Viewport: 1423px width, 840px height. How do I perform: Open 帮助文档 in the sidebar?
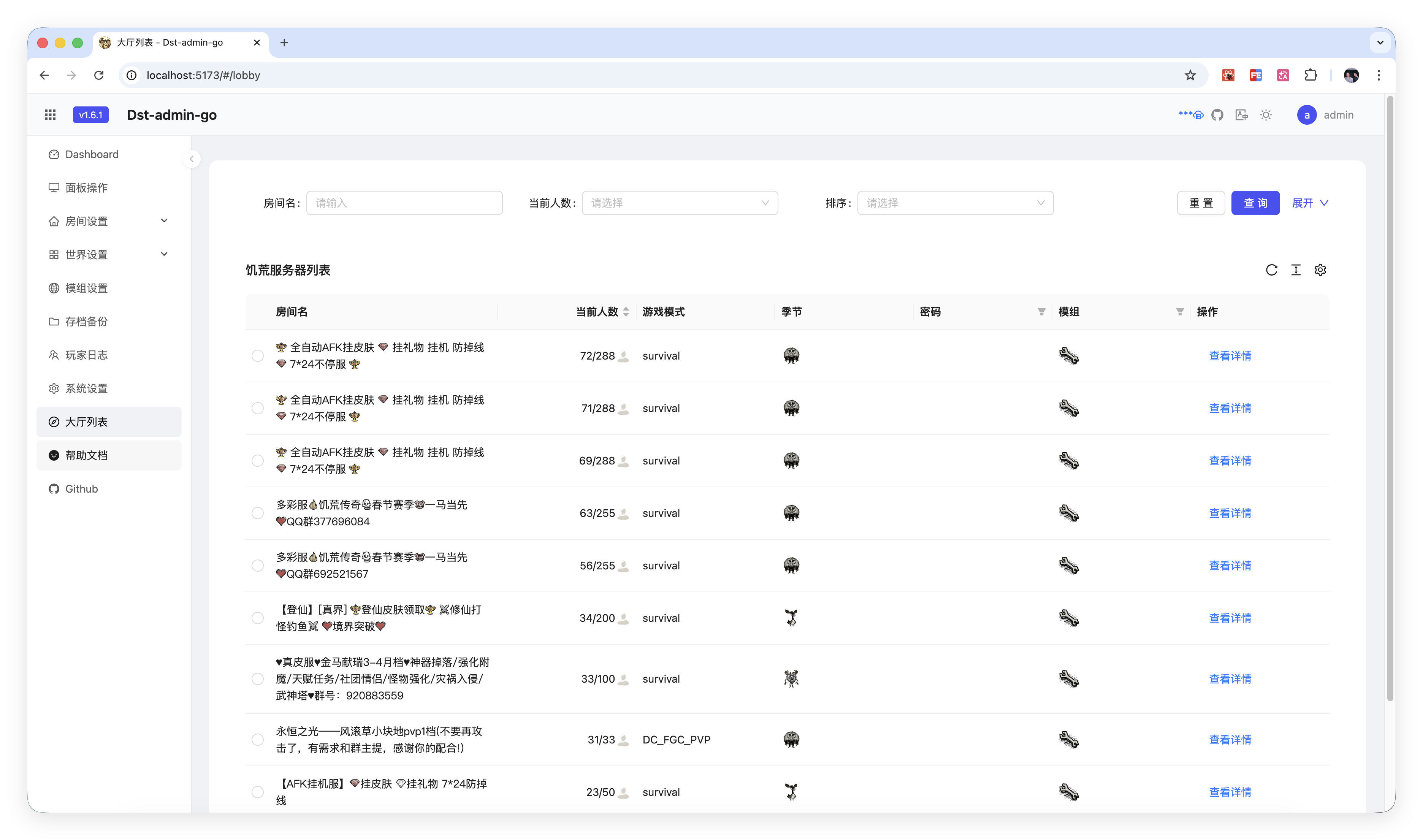[x=109, y=455]
